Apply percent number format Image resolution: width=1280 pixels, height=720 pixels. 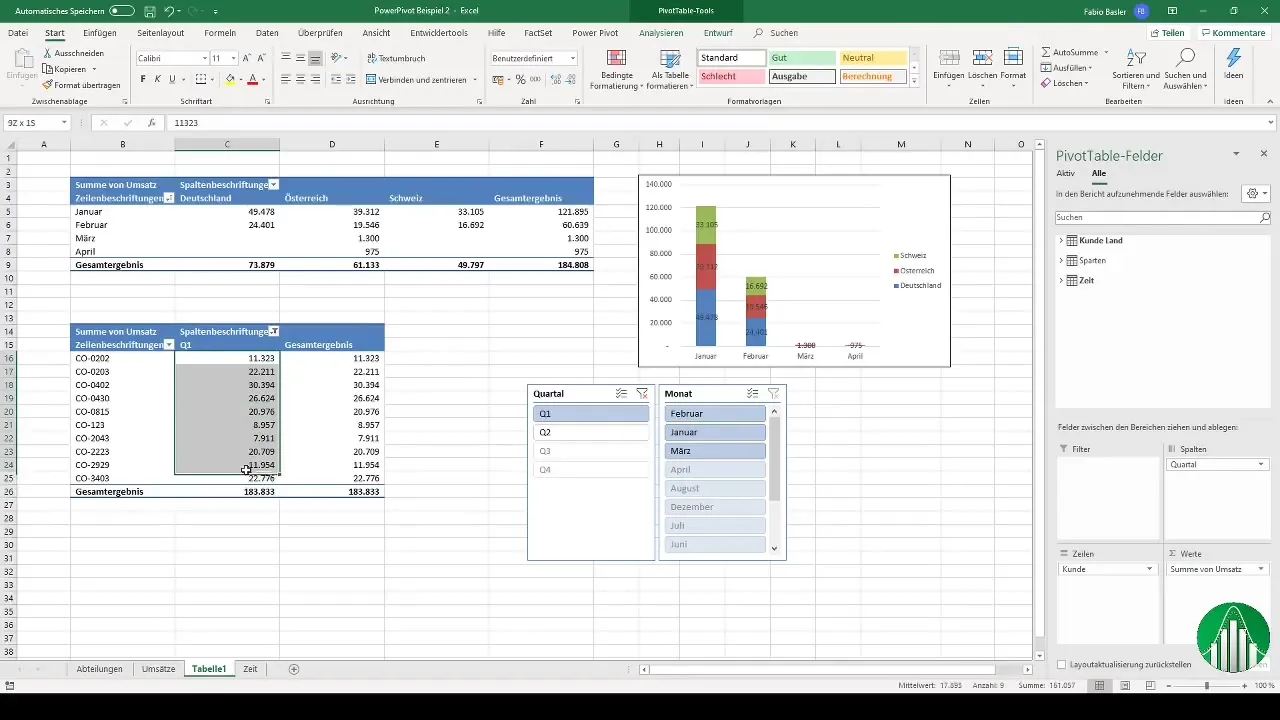pos(520,79)
